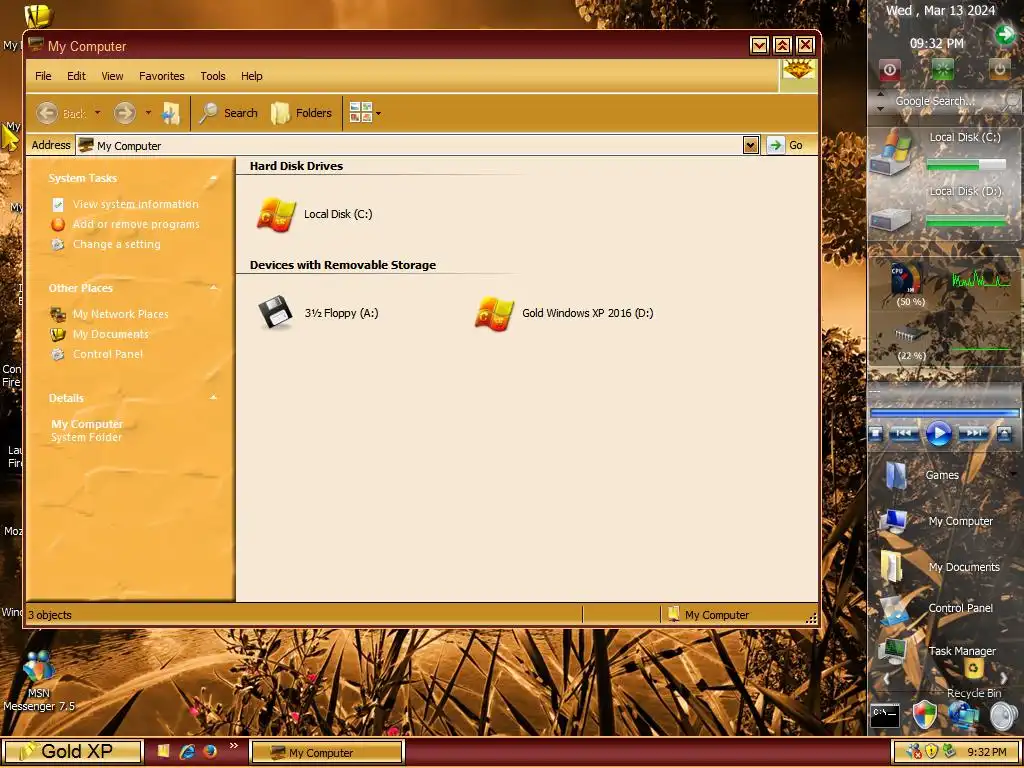Click Local Disk (D:) usage bar in sidebar
The height and width of the screenshot is (768, 1024).
point(967,221)
